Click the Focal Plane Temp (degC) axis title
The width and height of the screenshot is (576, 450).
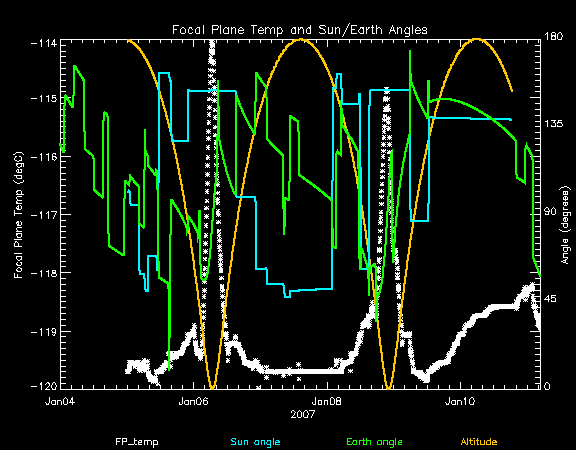pos(18,215)
